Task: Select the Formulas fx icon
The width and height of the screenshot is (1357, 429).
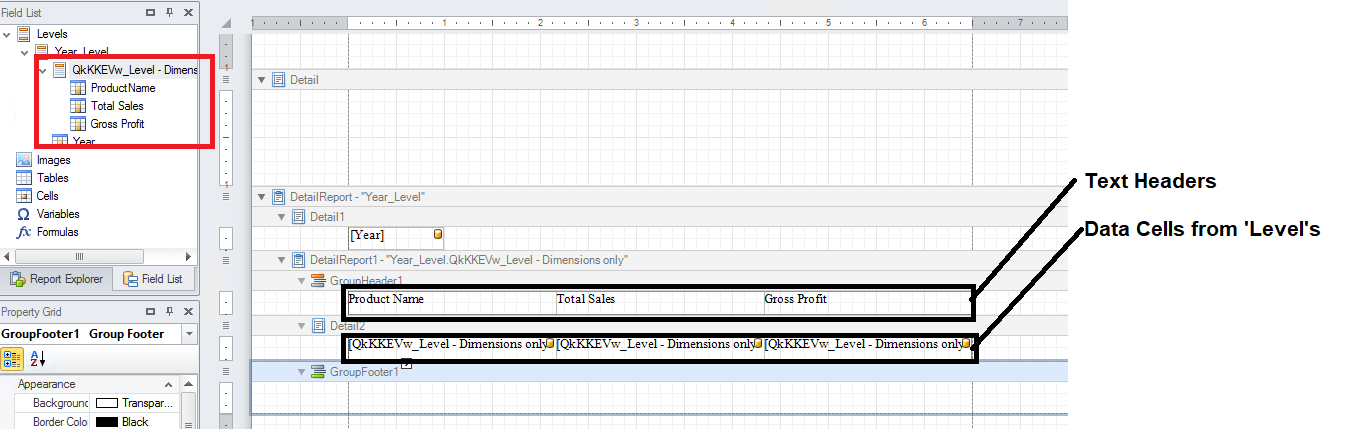Action: [24, 232]
